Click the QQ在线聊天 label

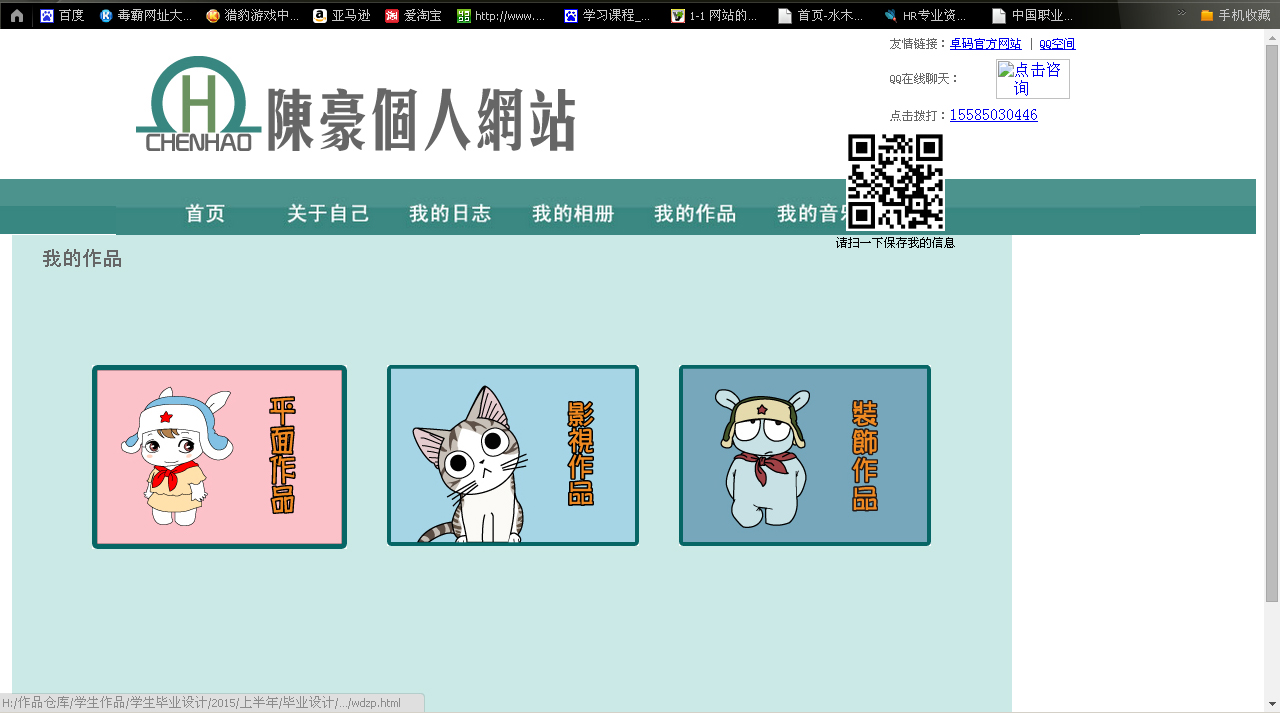[x=924, y=79]
